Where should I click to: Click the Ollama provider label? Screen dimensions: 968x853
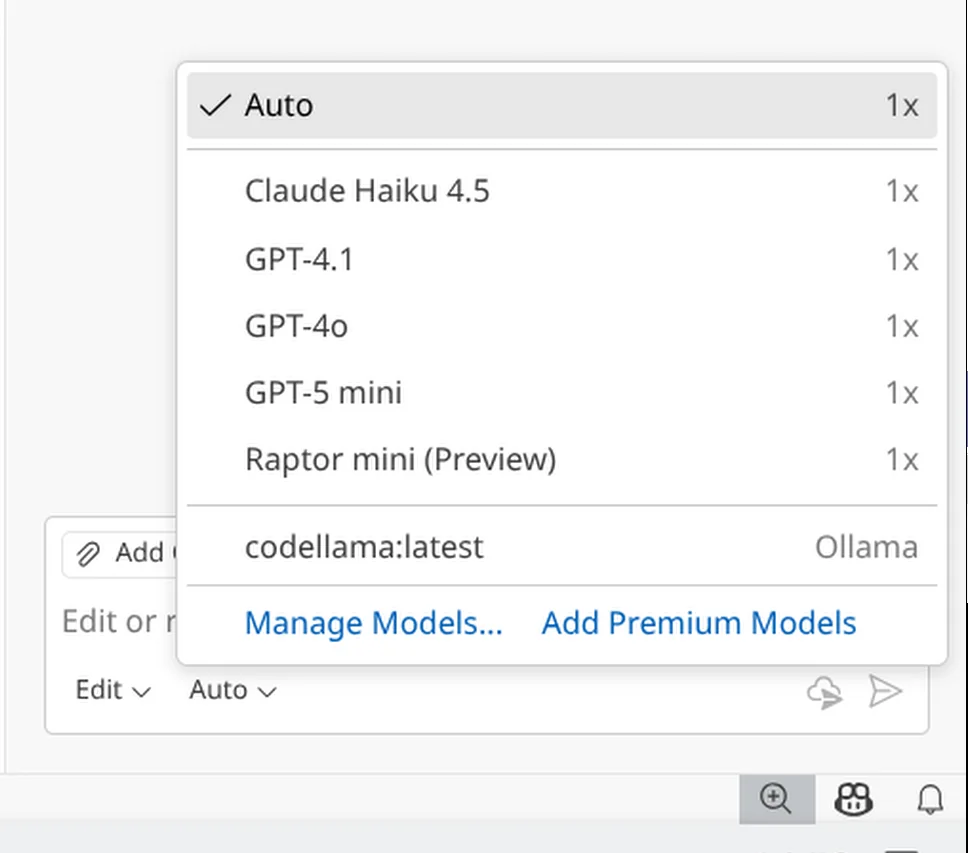click(x=865, y=547)
